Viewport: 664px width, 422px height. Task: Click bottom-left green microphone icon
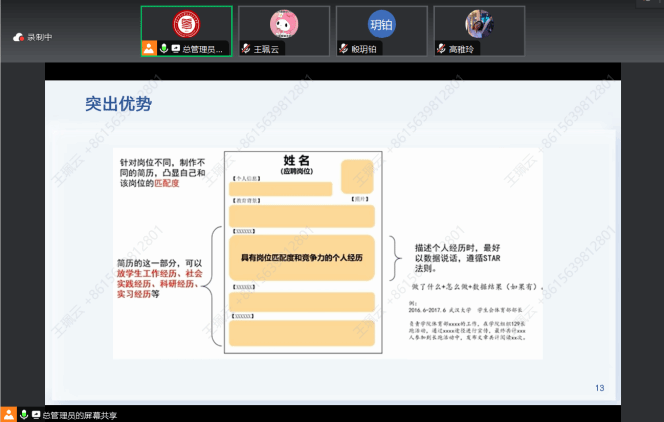click(x=22, y=414)
